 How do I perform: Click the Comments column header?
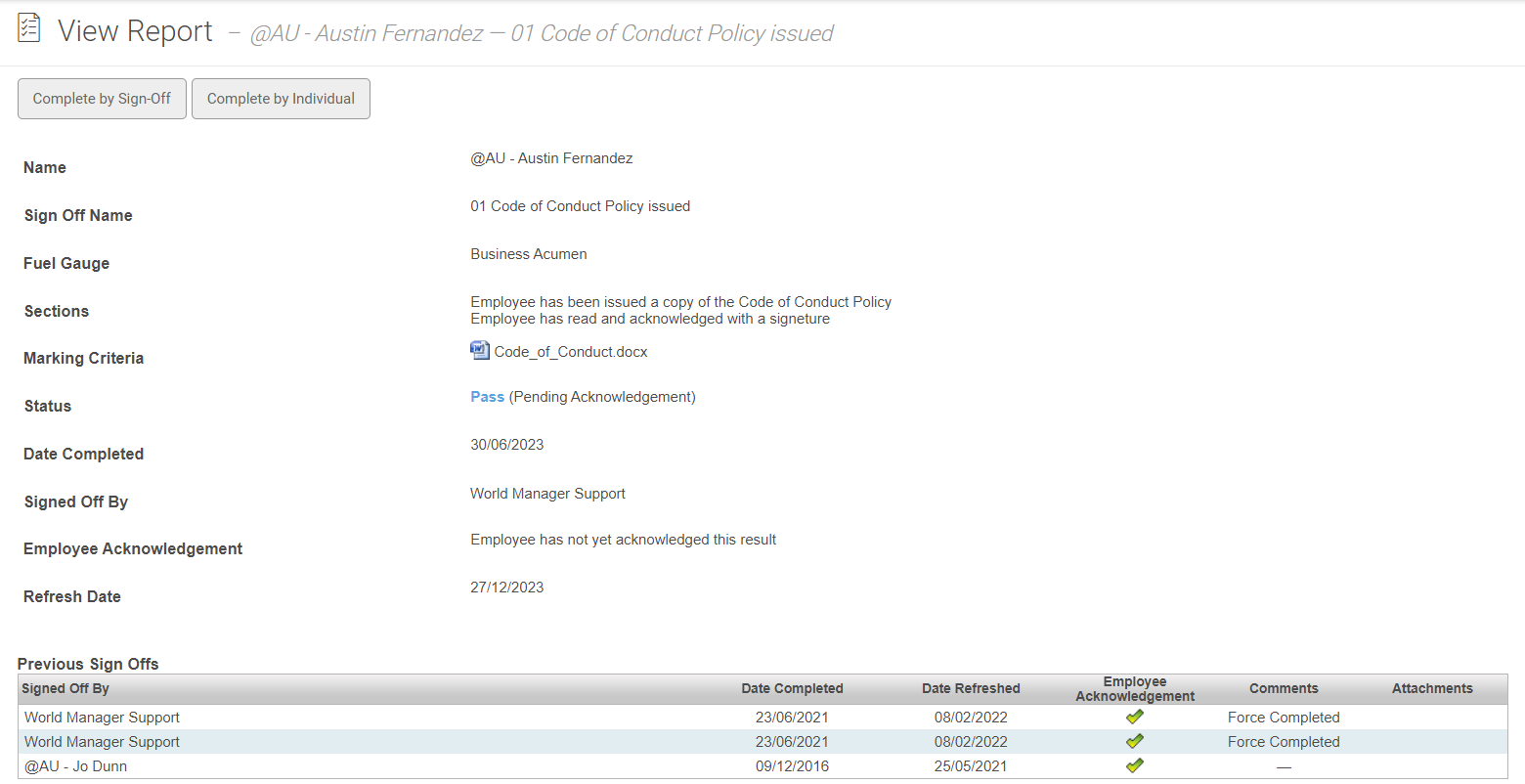pyautogui.click(x=1284, y=688)
